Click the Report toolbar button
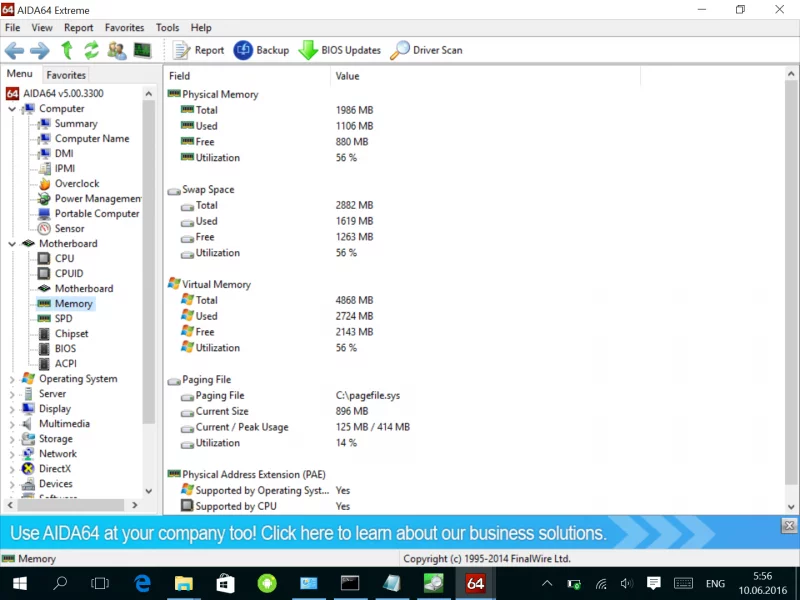The height and width of the screenshot is (600, 800). (x=198, y=50)
